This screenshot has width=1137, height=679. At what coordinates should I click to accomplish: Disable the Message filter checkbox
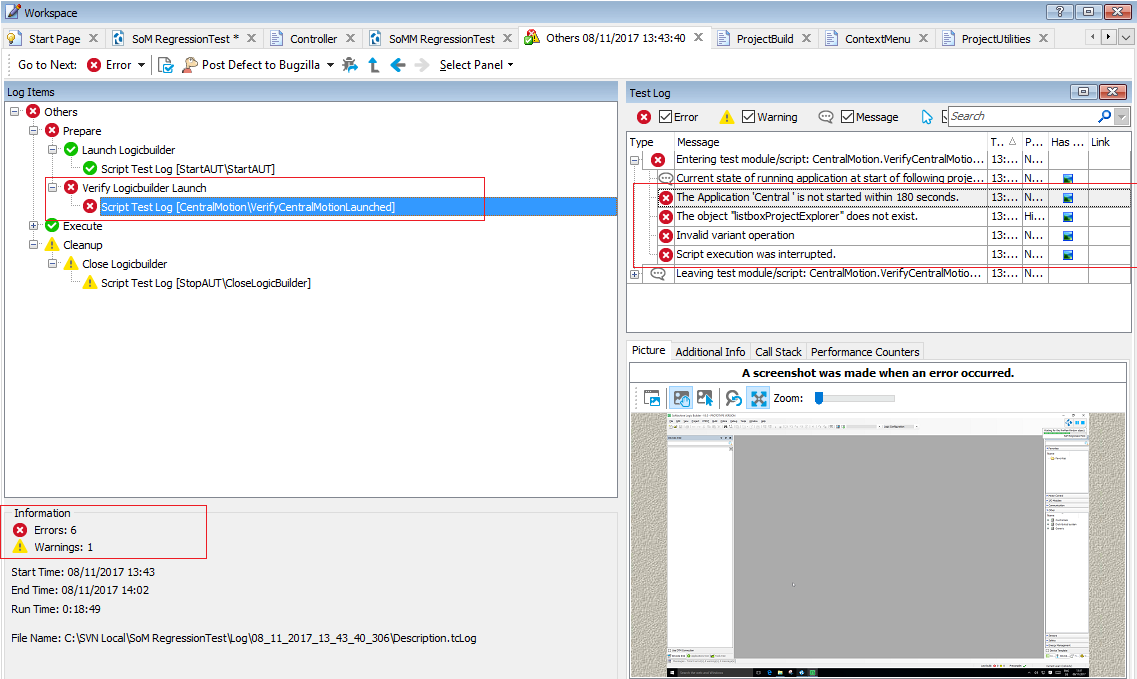[x=847, y=117]
